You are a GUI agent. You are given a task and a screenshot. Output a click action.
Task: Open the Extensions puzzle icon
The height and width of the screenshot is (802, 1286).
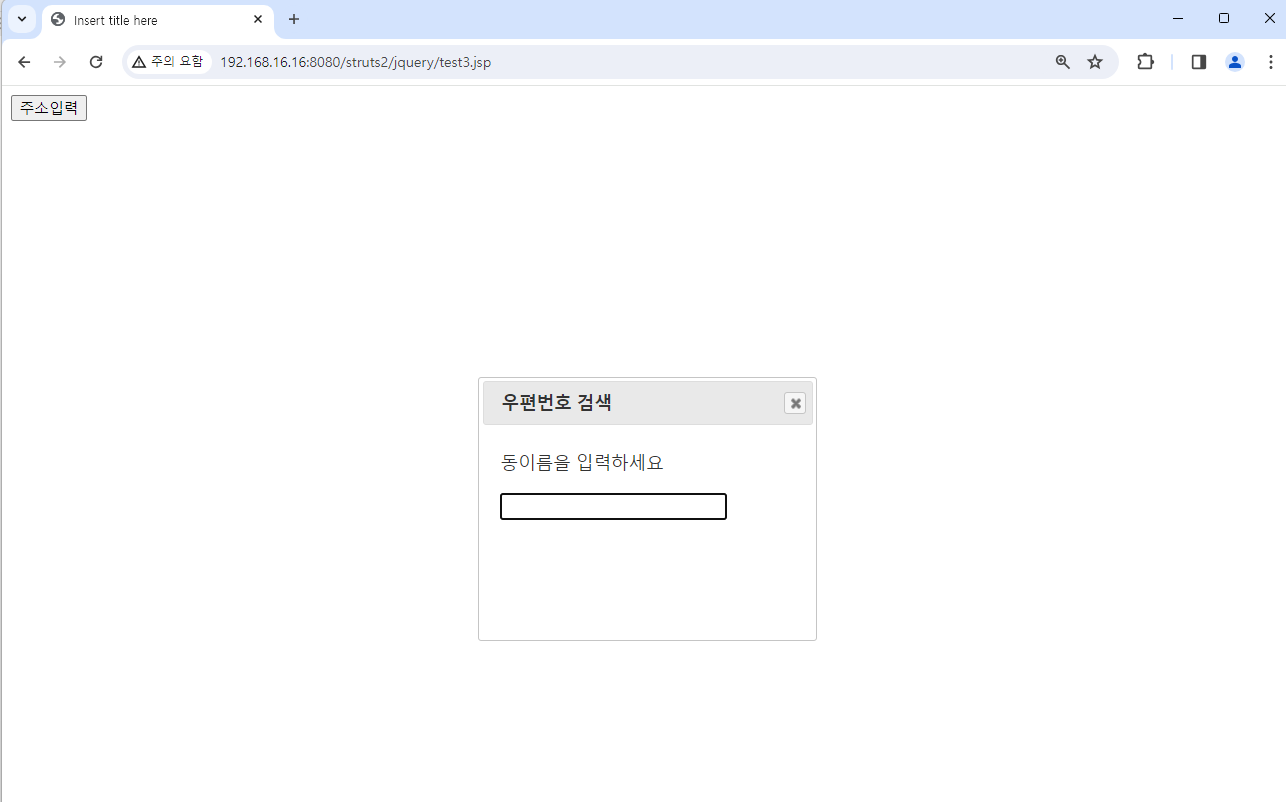point(1145,62)
